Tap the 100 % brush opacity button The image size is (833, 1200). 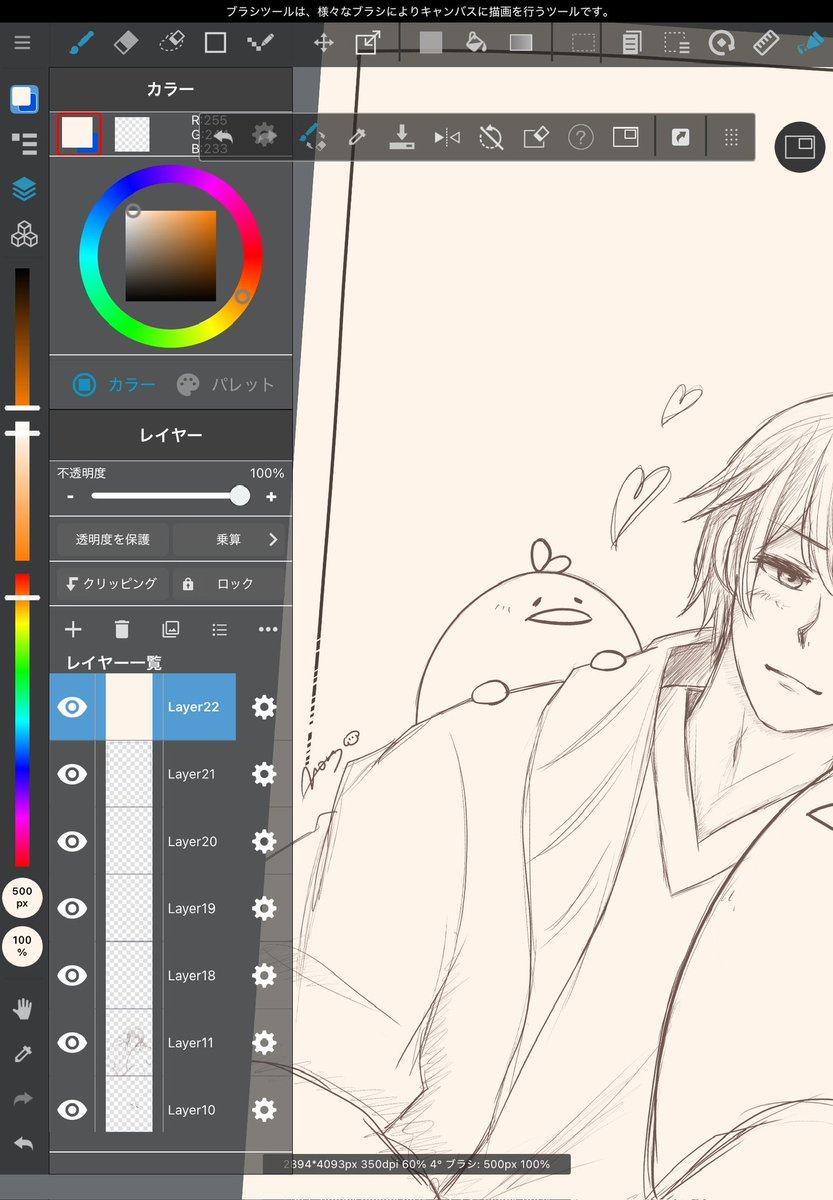22,946
